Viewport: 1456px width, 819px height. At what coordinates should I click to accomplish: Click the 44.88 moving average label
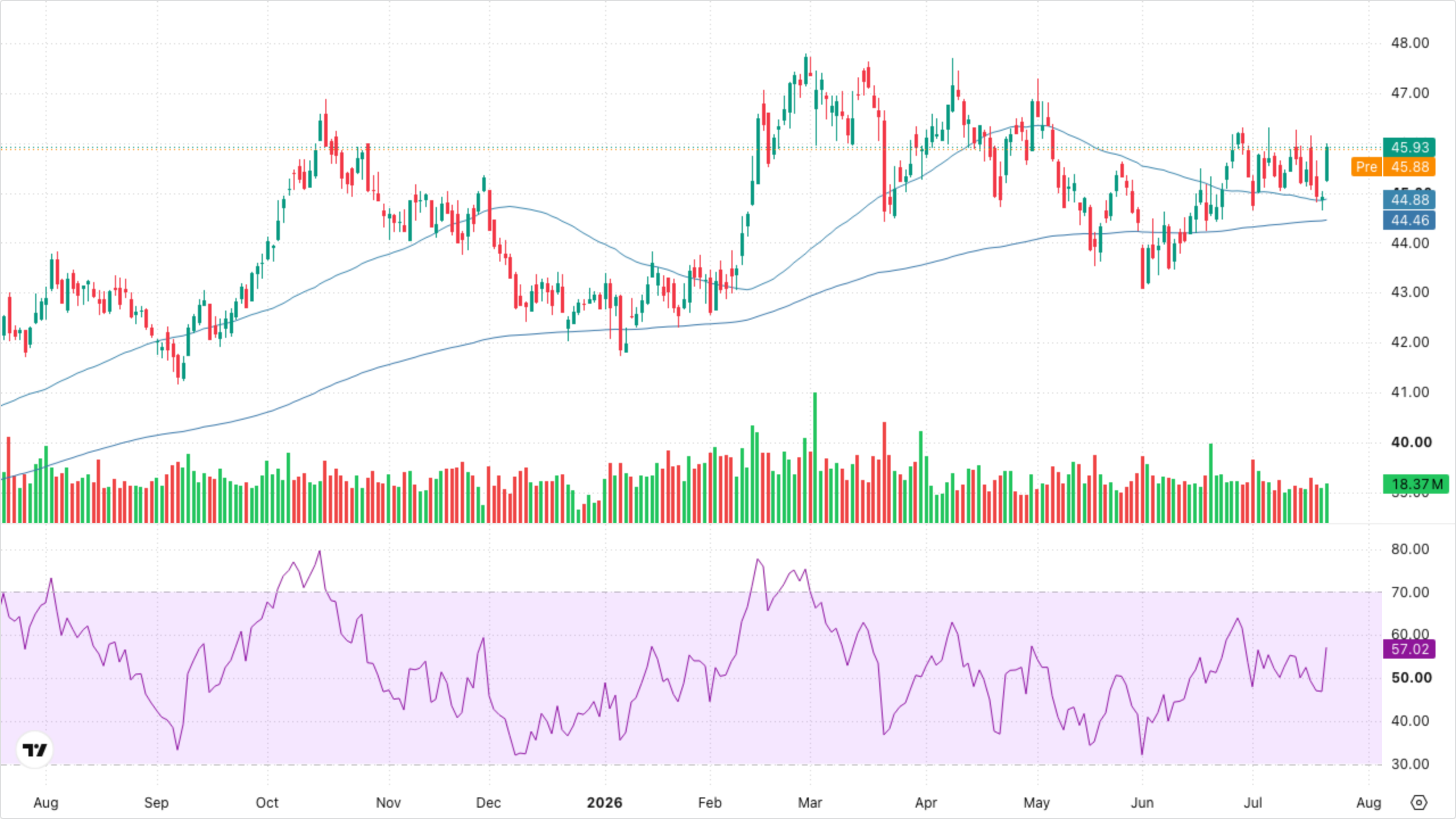point(1409,200)
